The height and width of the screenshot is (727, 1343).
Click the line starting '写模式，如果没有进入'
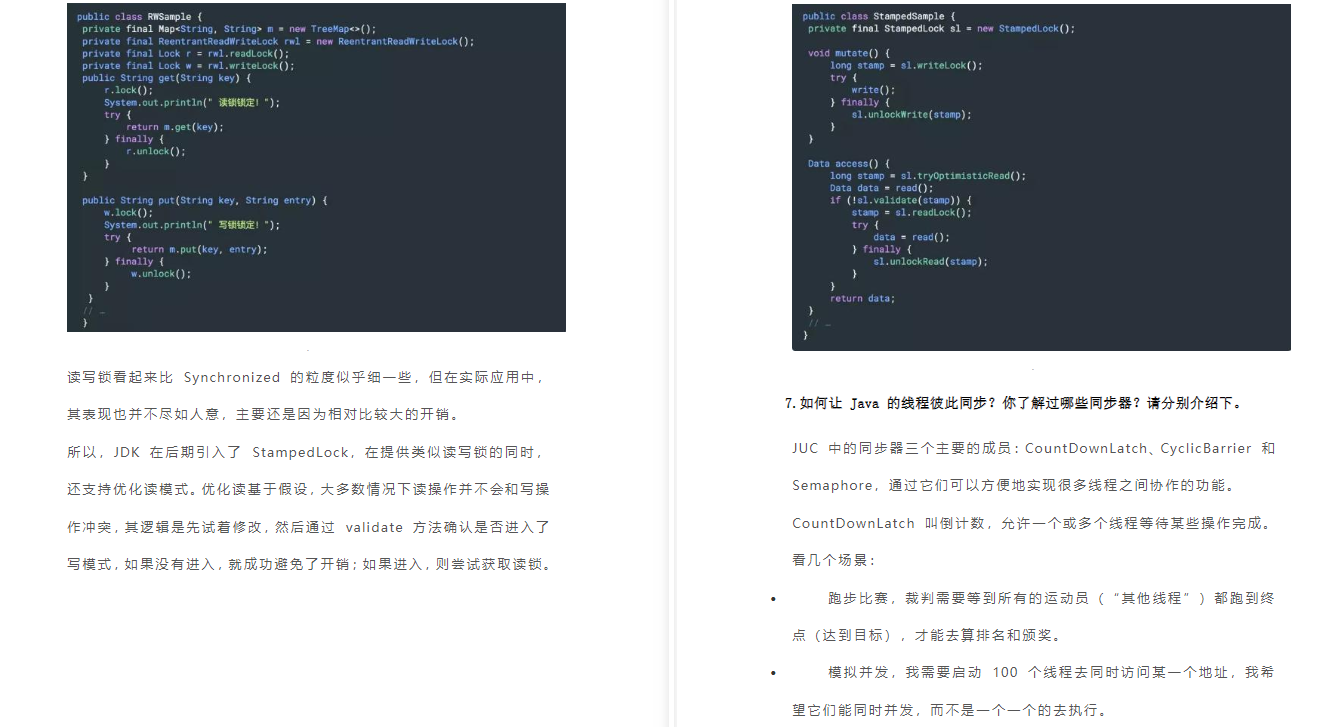tap(309, 564)
